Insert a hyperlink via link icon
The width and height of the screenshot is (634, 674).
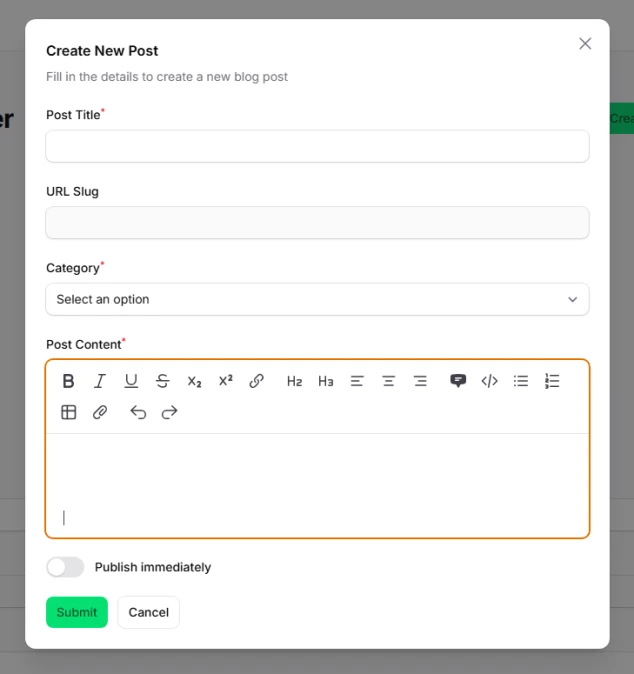[257, 381]
